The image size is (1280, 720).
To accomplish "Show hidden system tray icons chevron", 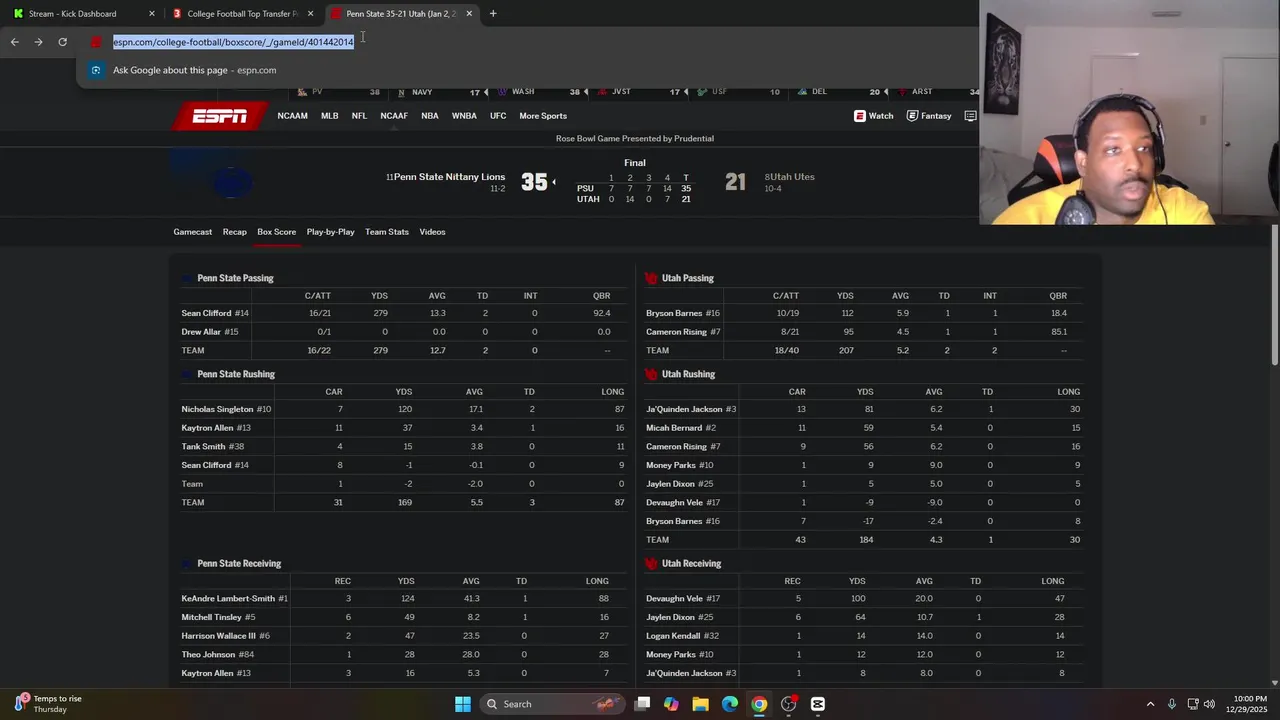I will click(1150, 704).
